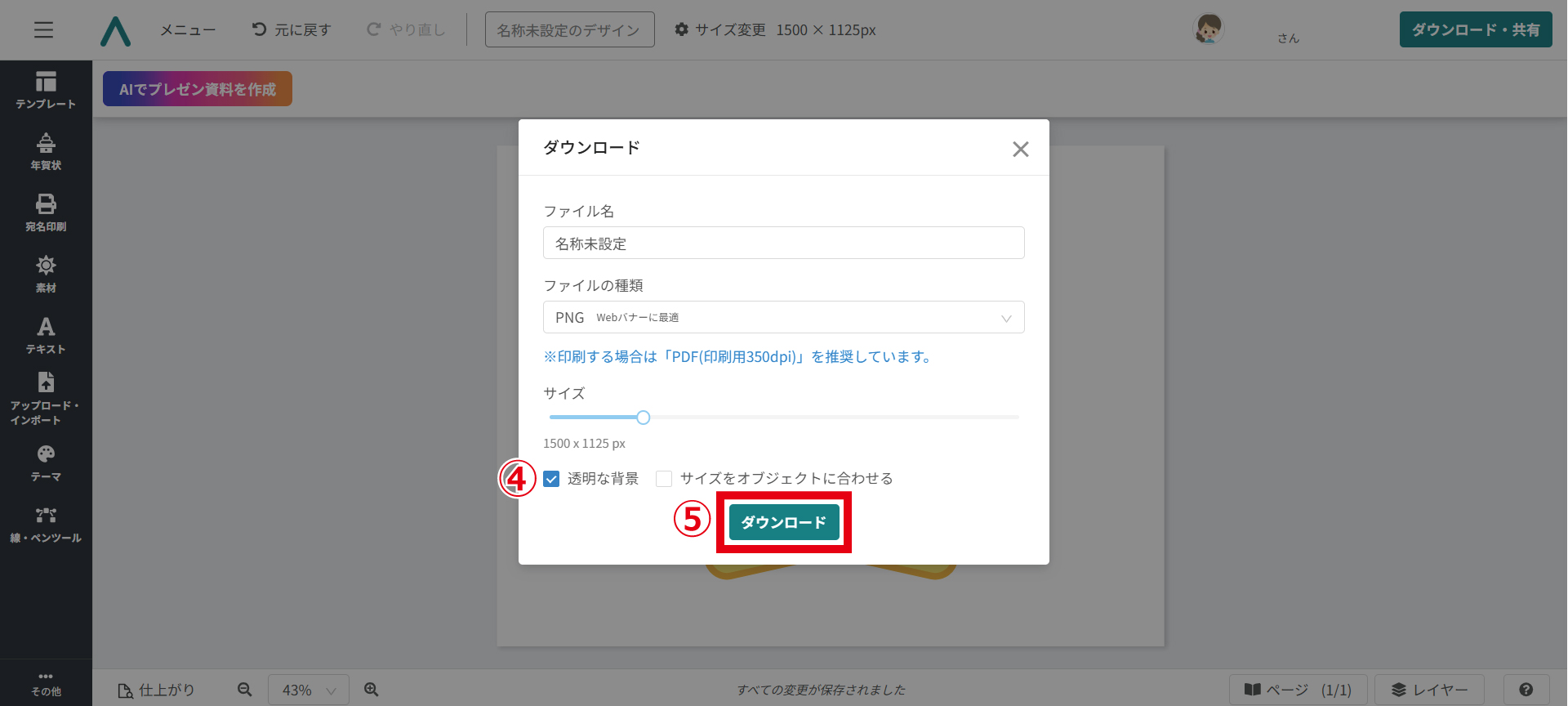The width and height of the screenshot is (1568, 706).
Task: Select the テキスト text tool
Action: [46, 335]
